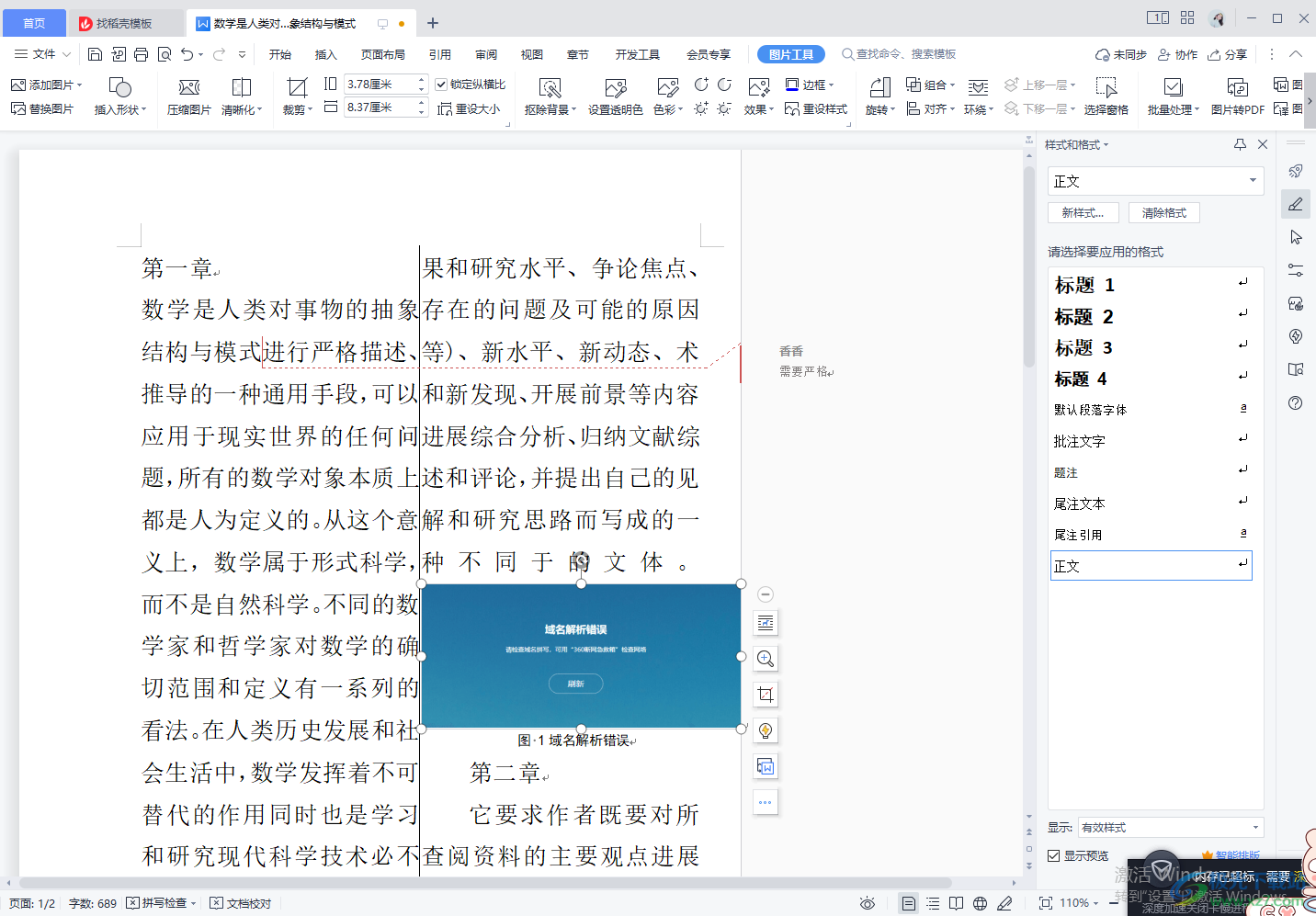Click the lightbulb icon beside the image
1316x916 pixels.
coord(766,730)
